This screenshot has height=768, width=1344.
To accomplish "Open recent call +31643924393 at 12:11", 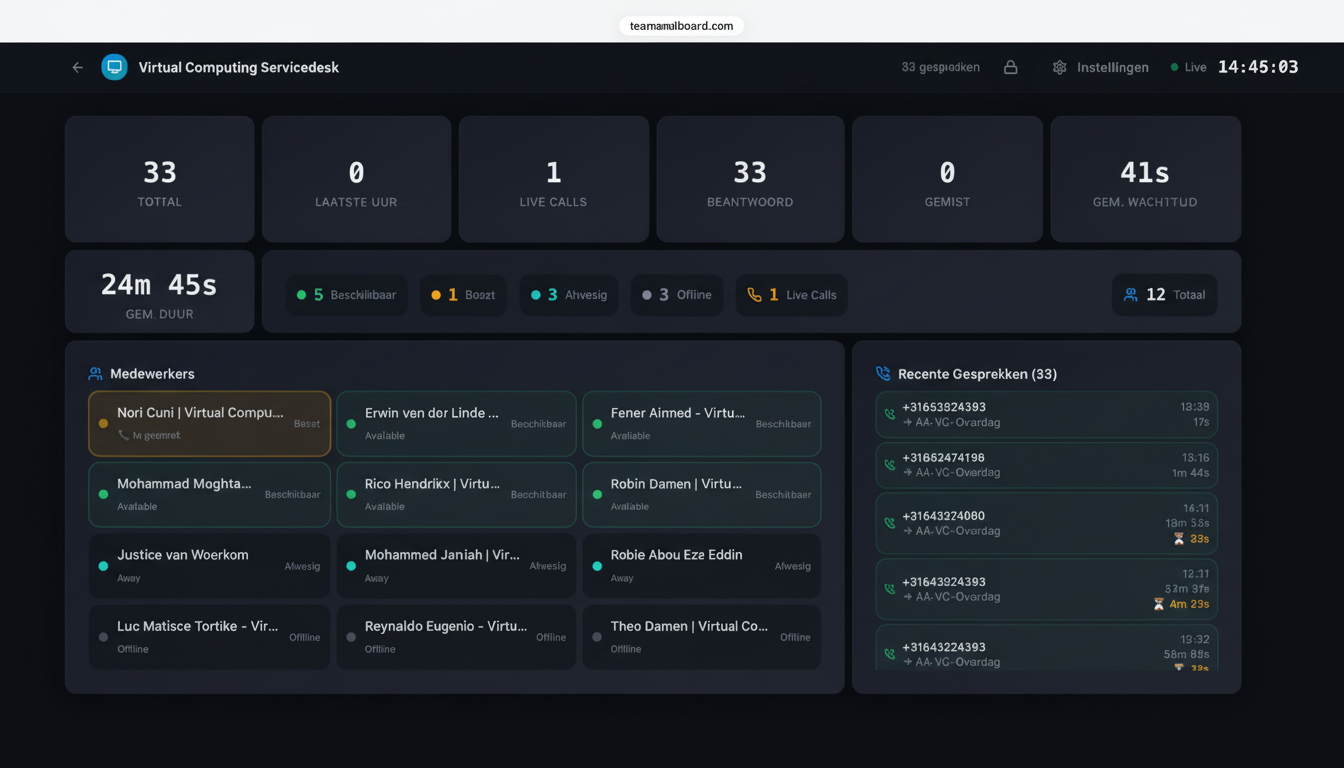I will 1046,589.
